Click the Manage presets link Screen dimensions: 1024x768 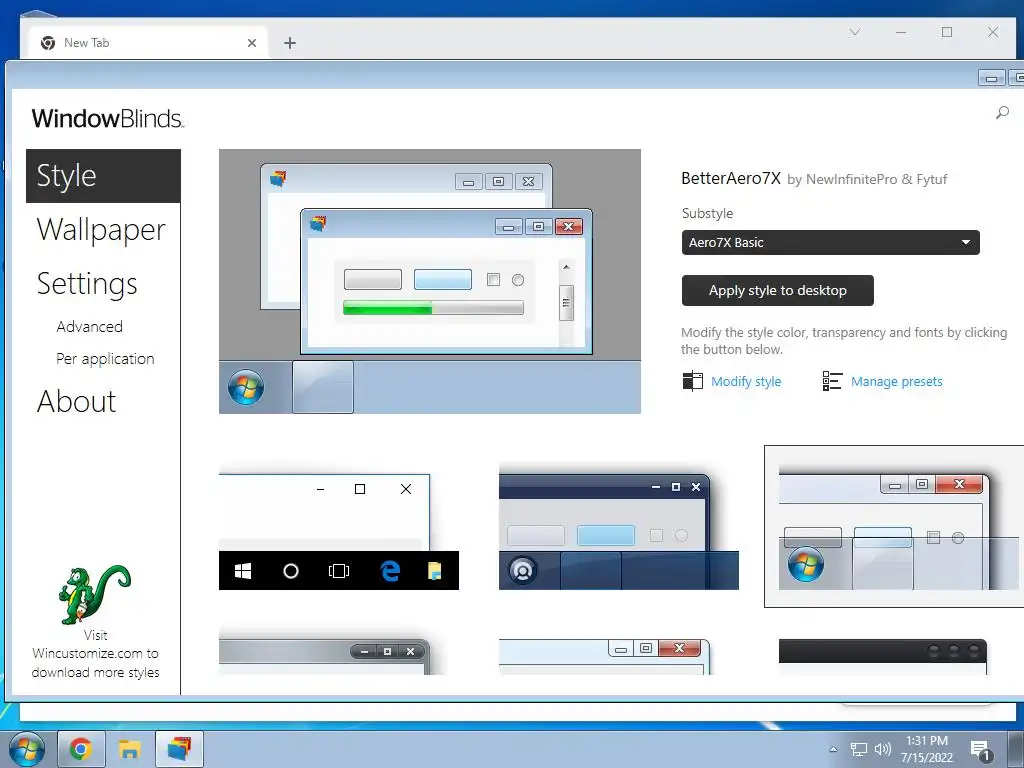click(x=896, y=381)
